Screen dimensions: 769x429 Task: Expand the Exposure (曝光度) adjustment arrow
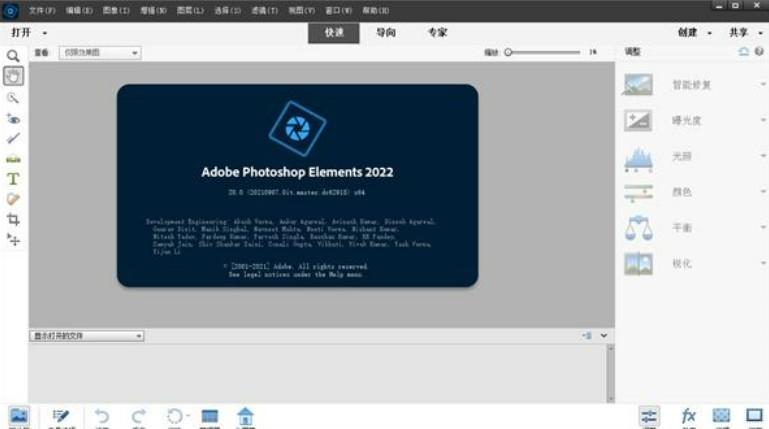(763, 120)
